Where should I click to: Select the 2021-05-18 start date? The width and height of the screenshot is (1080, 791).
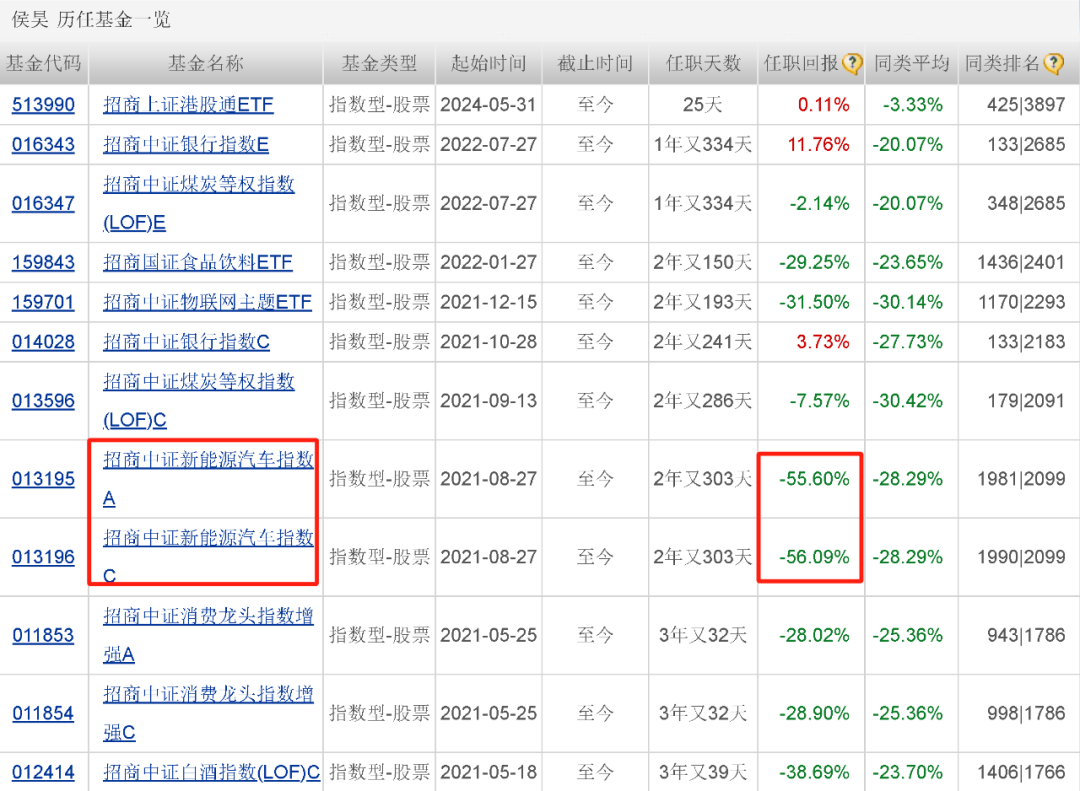[488, 772]
